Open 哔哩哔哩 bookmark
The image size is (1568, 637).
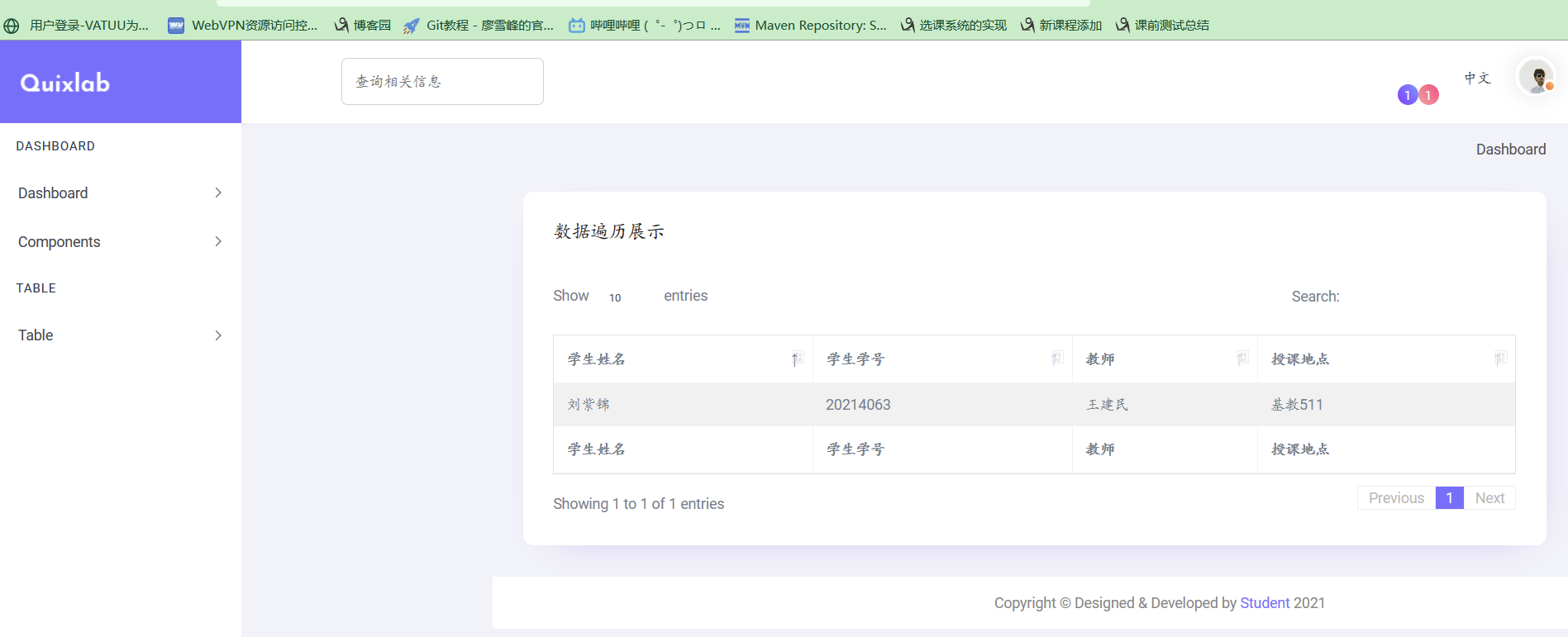tap(645, 26)
